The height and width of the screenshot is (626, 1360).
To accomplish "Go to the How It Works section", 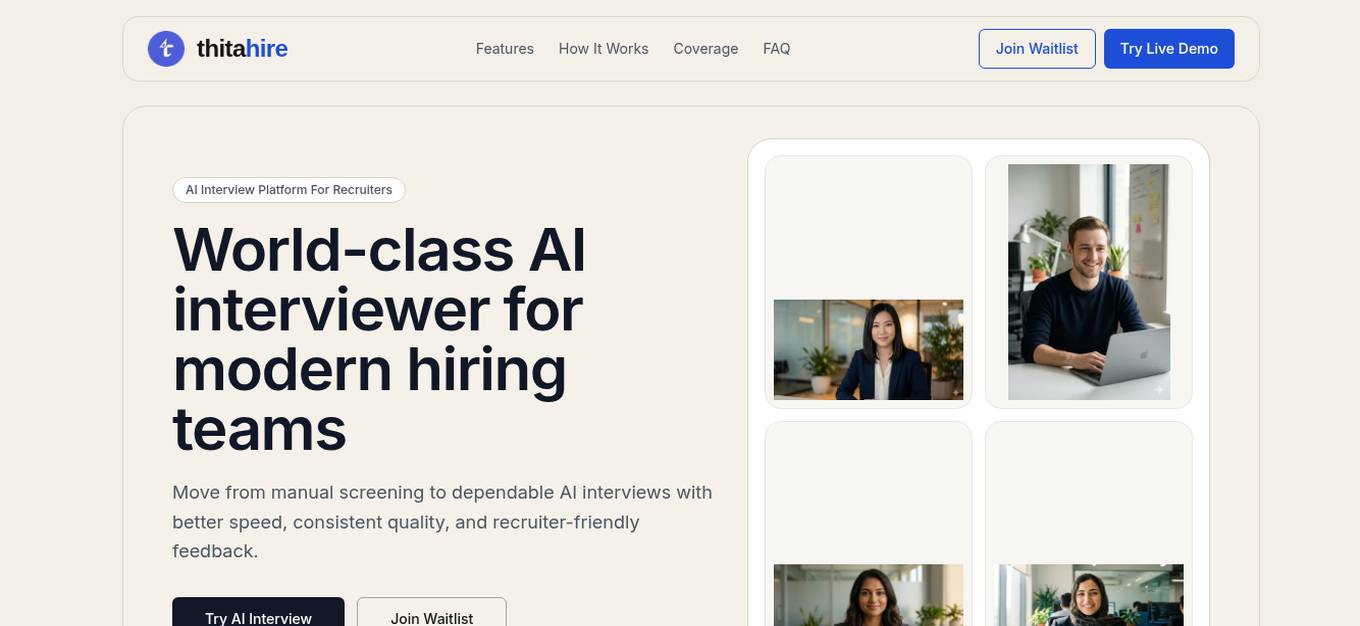I will click(603, 49).
